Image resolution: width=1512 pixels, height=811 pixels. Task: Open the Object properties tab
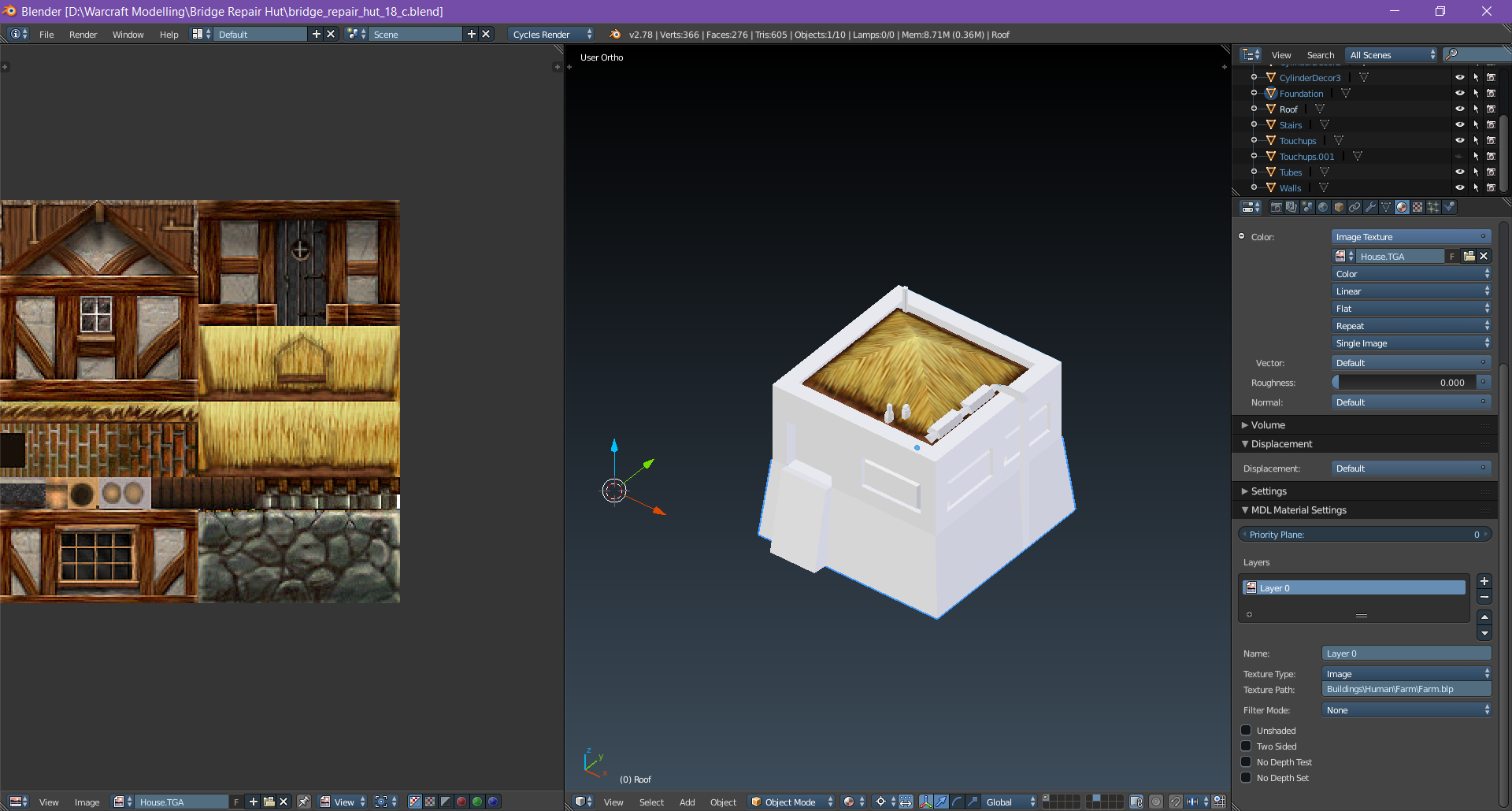click(x=1339, y=207)
